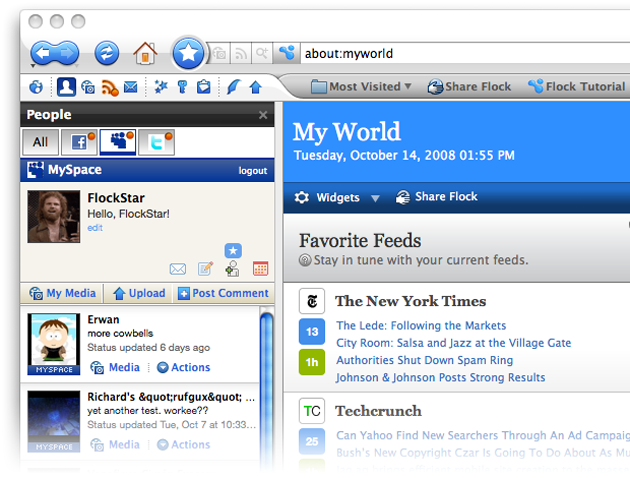This screenshot has width=630, height=478.
Task: Click the notepad pencil icon under FlockStar
Action: 206,268
